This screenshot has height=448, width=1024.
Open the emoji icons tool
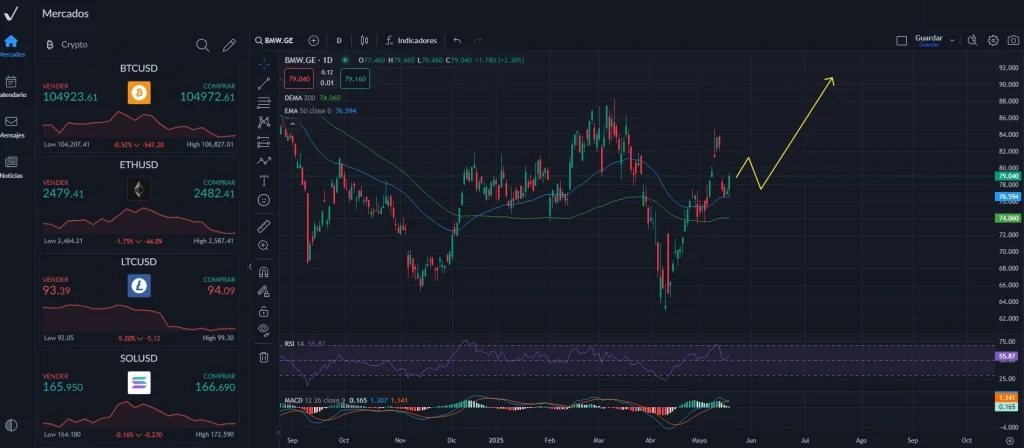264,200
